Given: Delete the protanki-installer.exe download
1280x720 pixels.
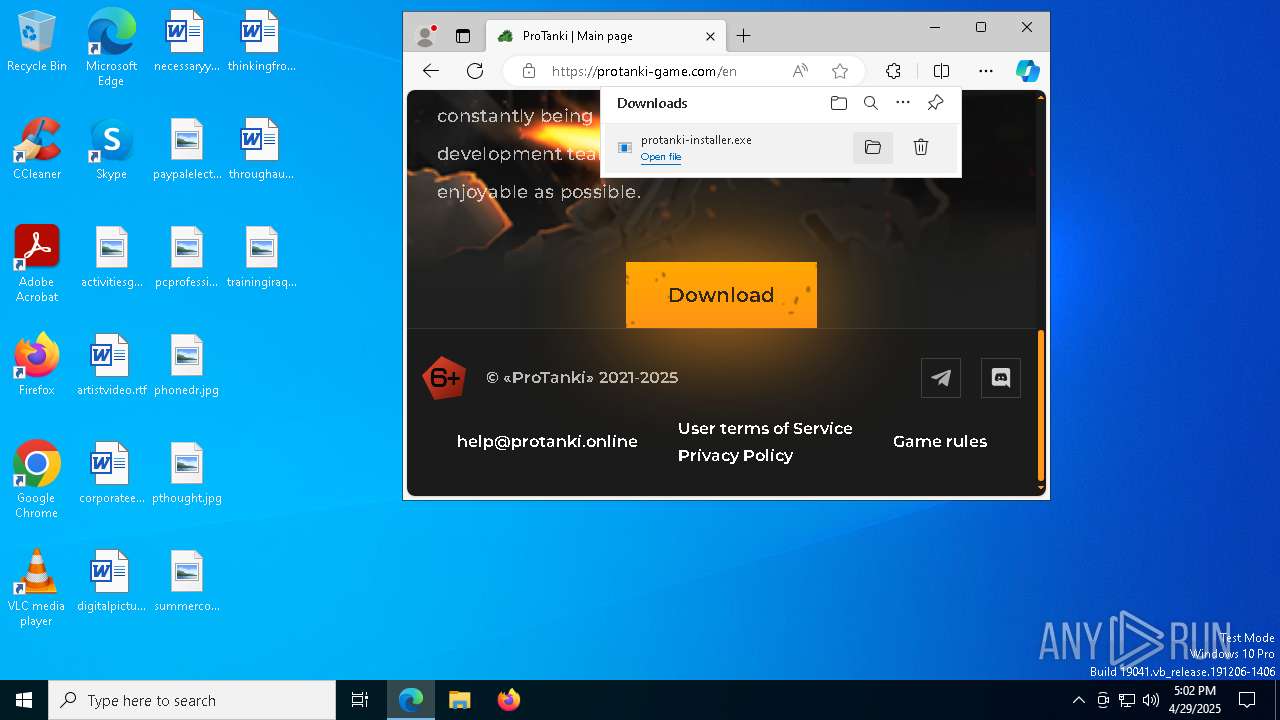Looking at the screenshot, I should 921,147.
